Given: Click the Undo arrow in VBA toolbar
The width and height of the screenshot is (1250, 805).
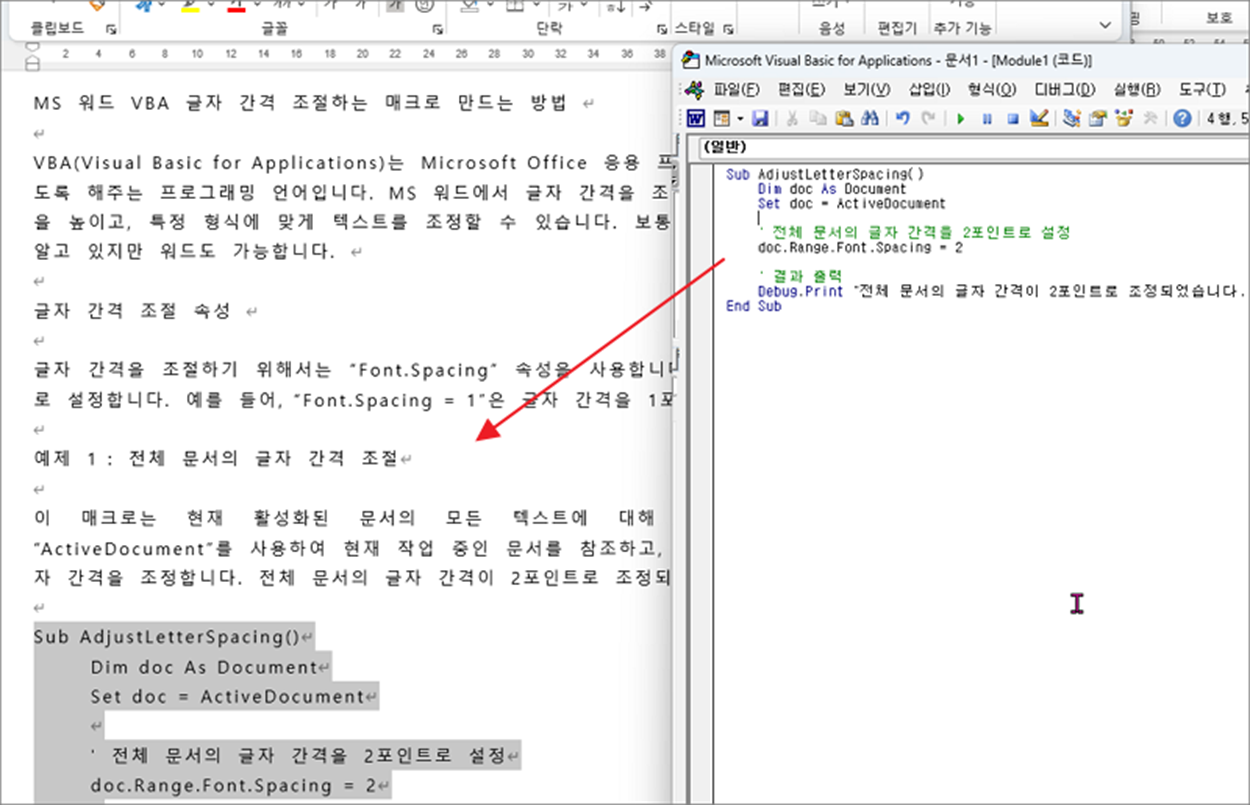Looking at the screenshot, I should pyautogui.click(x=901, y=118).
